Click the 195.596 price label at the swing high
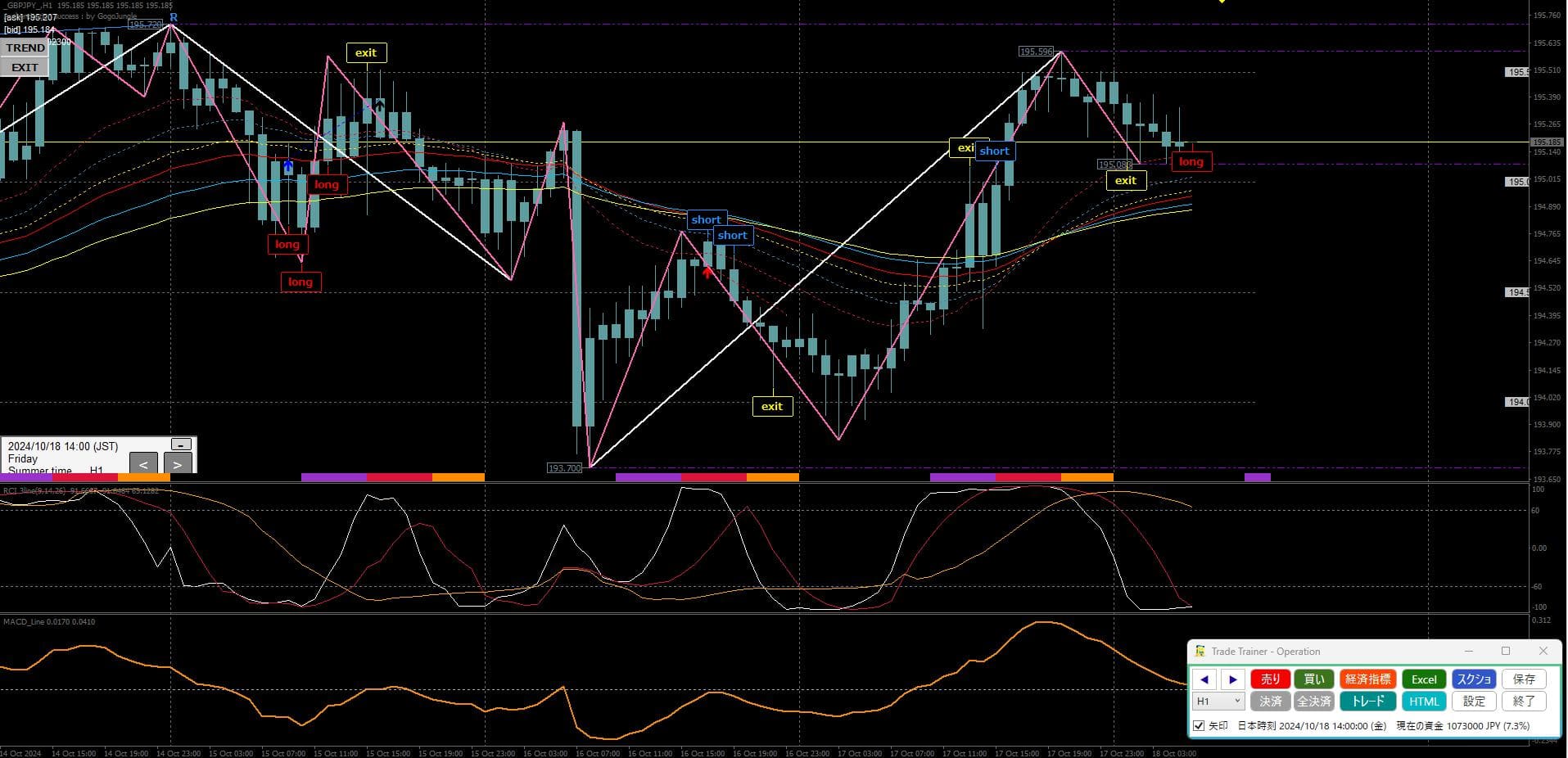The image size is (1568, 758). [x=1036, y=52]
